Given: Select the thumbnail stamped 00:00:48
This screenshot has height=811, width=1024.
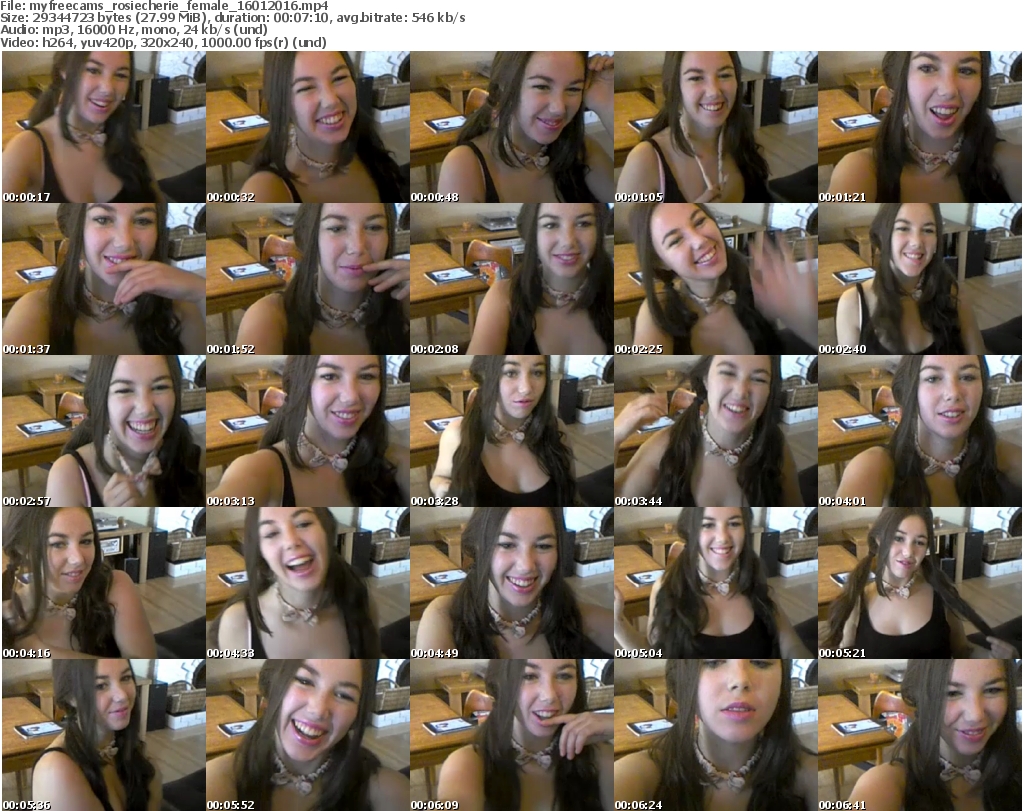Looking at the screenshot, I should [x=512, y=127].
